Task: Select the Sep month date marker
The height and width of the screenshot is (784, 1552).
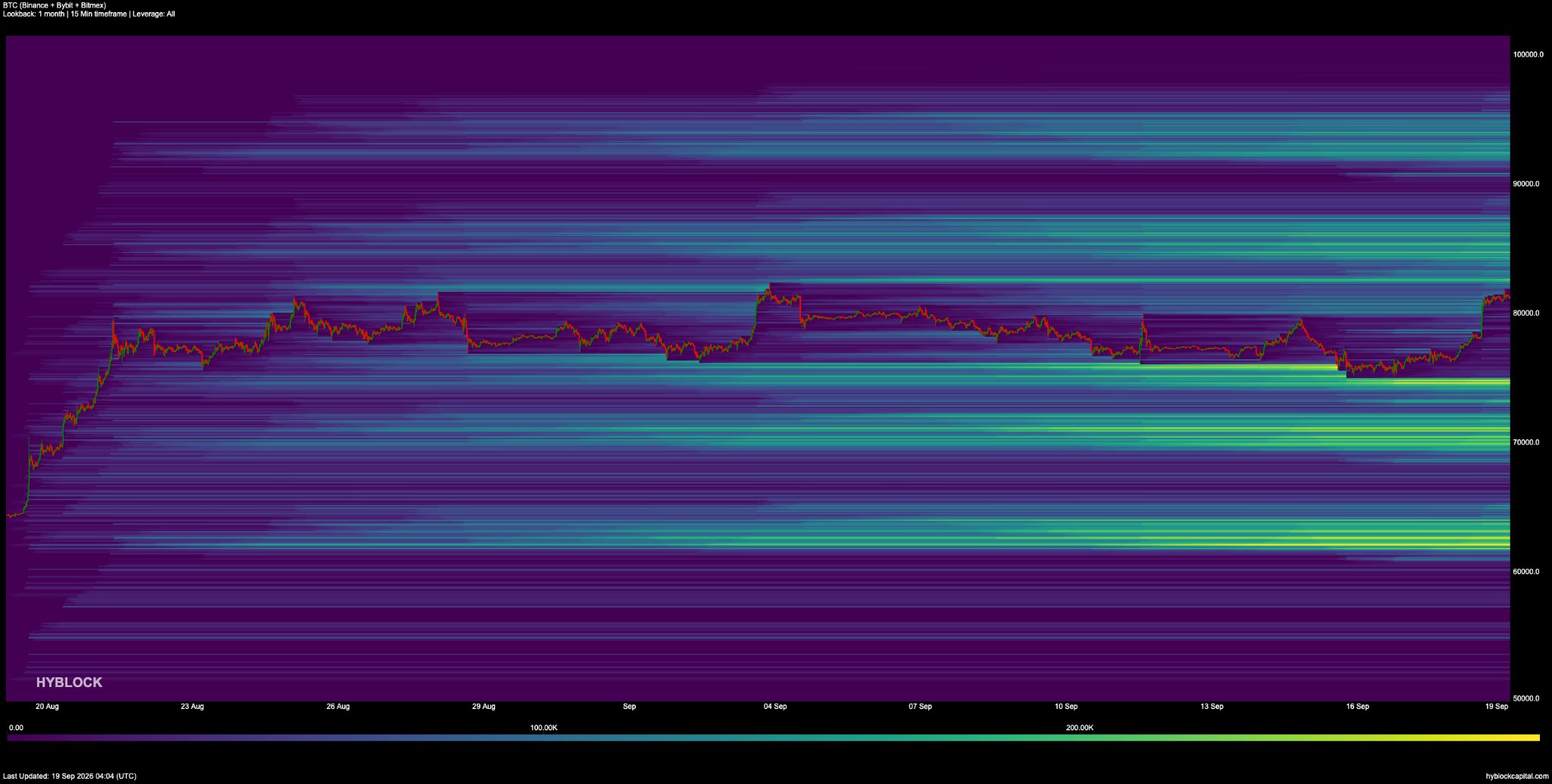Action: 630,707
